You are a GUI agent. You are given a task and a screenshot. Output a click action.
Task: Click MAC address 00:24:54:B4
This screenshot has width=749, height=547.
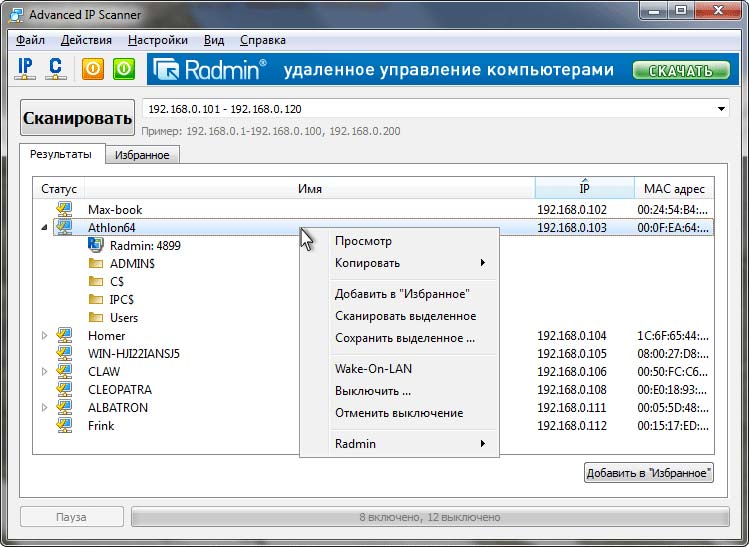coord(673,210)
